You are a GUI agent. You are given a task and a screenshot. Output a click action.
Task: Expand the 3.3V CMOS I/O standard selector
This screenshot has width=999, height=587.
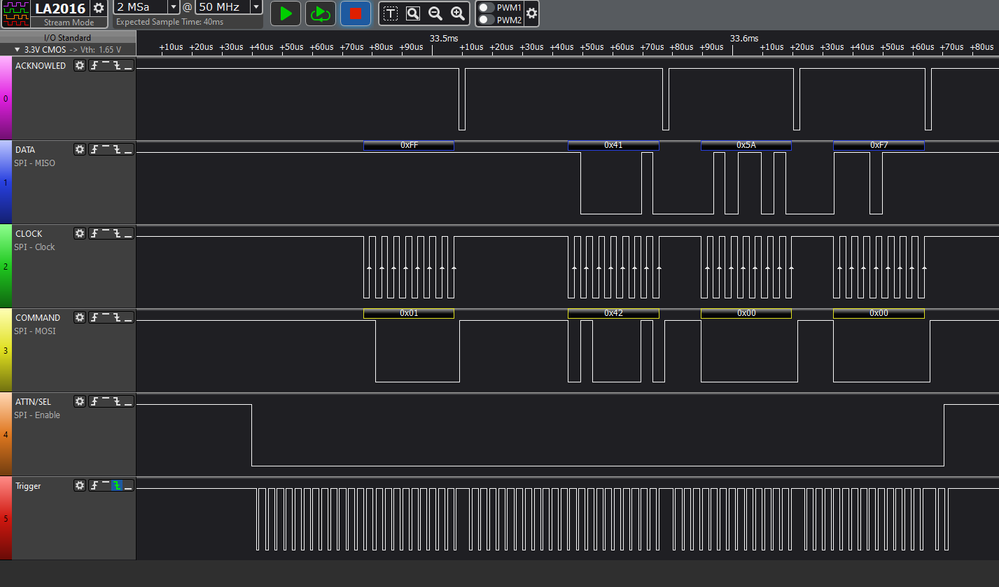point(68,49)
